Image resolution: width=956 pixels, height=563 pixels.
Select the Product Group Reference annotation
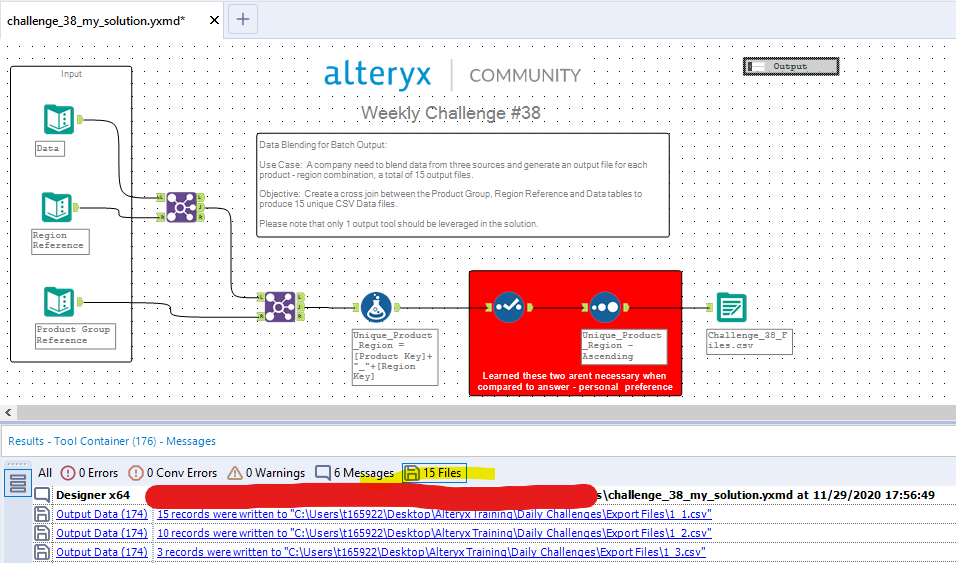pyautogui.click(x=75, y=335)
